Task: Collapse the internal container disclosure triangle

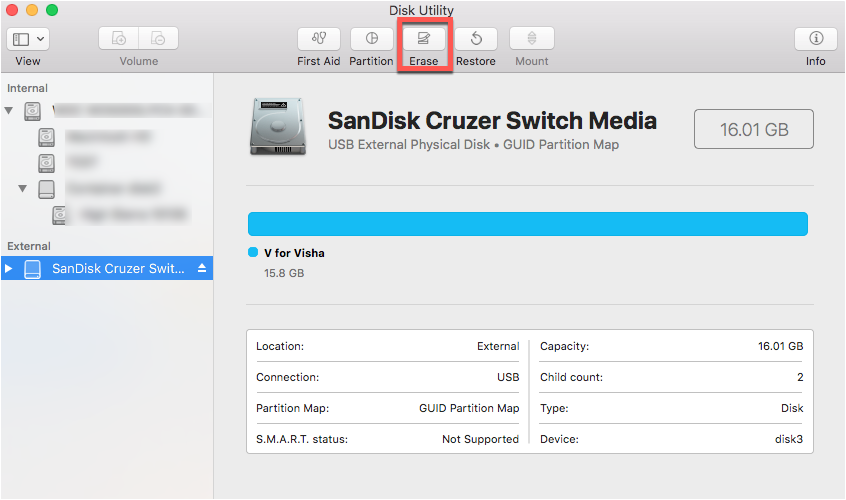Action: click(22, 189)
